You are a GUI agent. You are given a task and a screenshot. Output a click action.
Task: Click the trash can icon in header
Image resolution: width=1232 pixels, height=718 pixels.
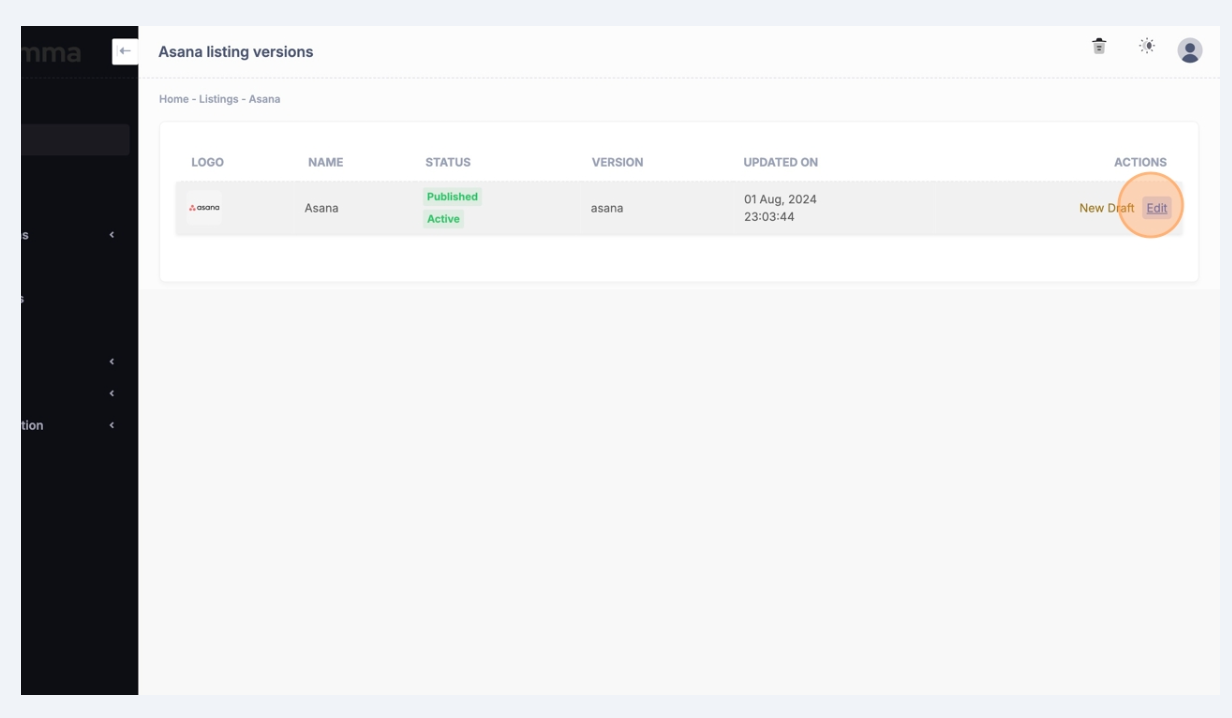pyautogui.click(x=1099, y=46)
